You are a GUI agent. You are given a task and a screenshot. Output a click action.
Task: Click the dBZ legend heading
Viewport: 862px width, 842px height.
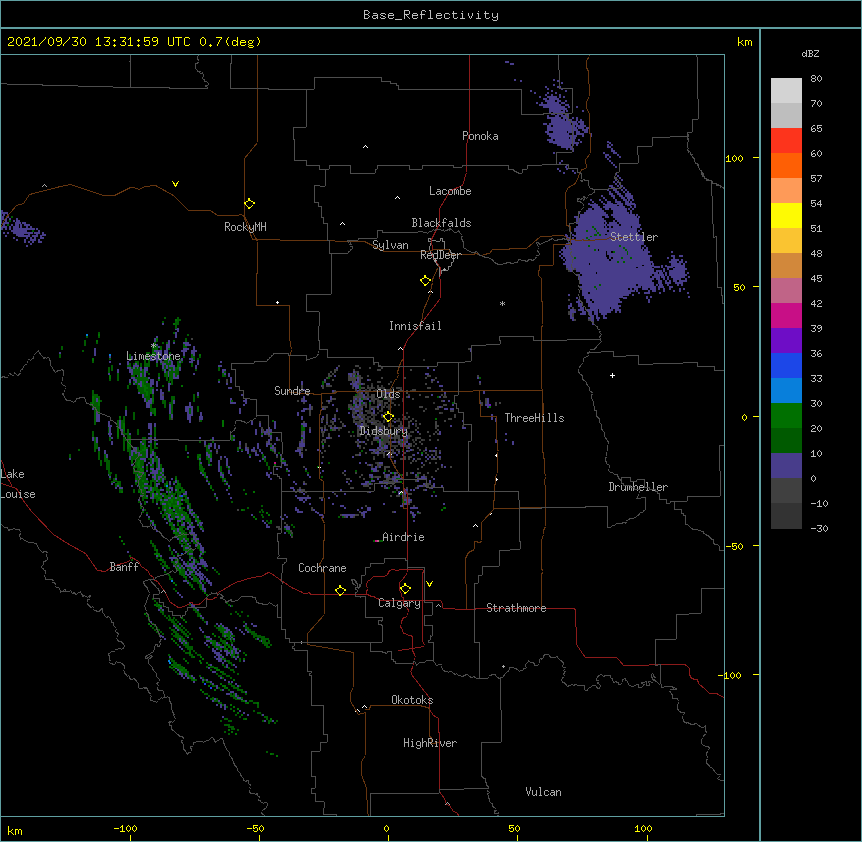810,54
